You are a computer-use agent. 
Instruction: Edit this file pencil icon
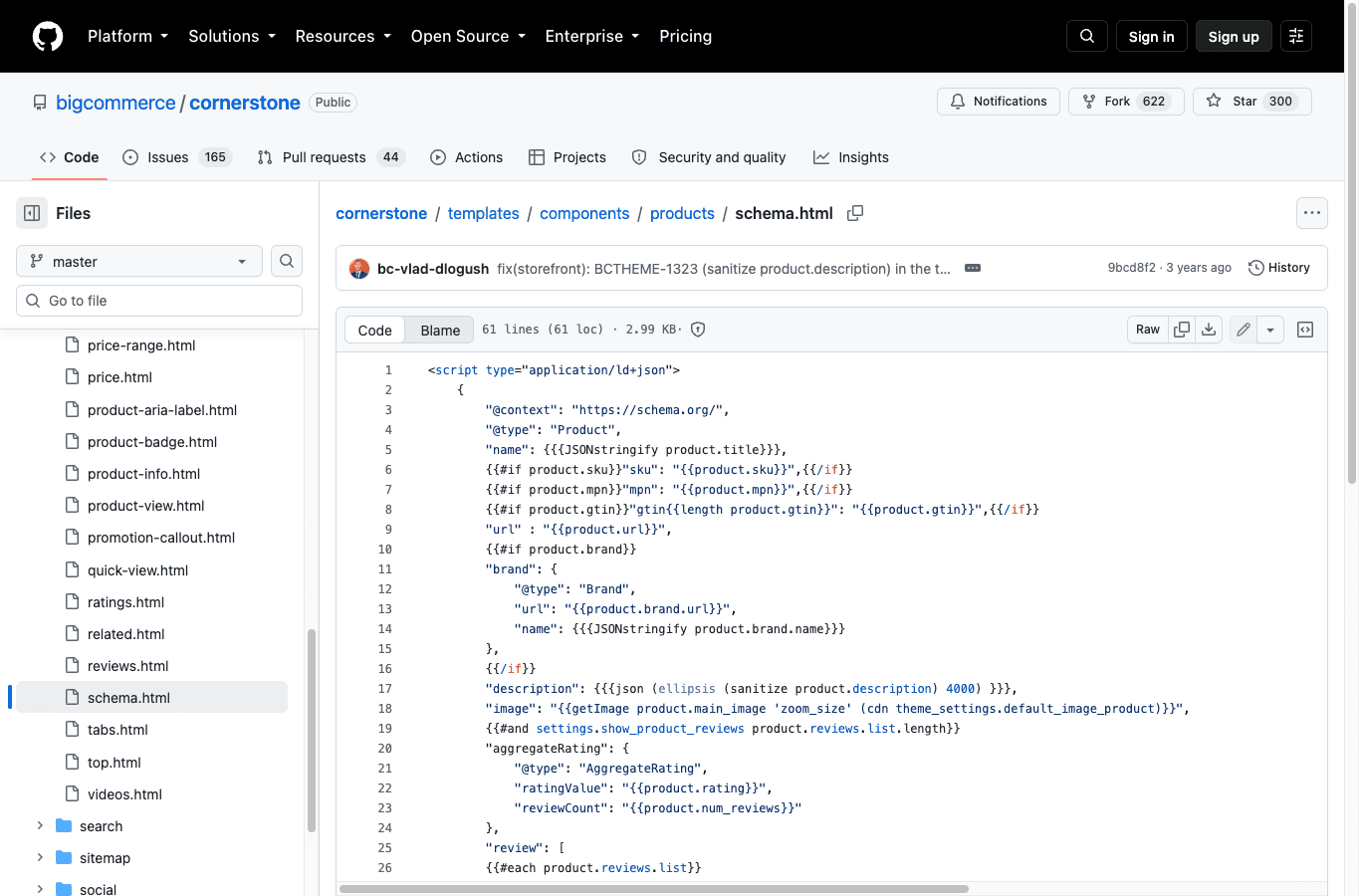click(1244, 330)
